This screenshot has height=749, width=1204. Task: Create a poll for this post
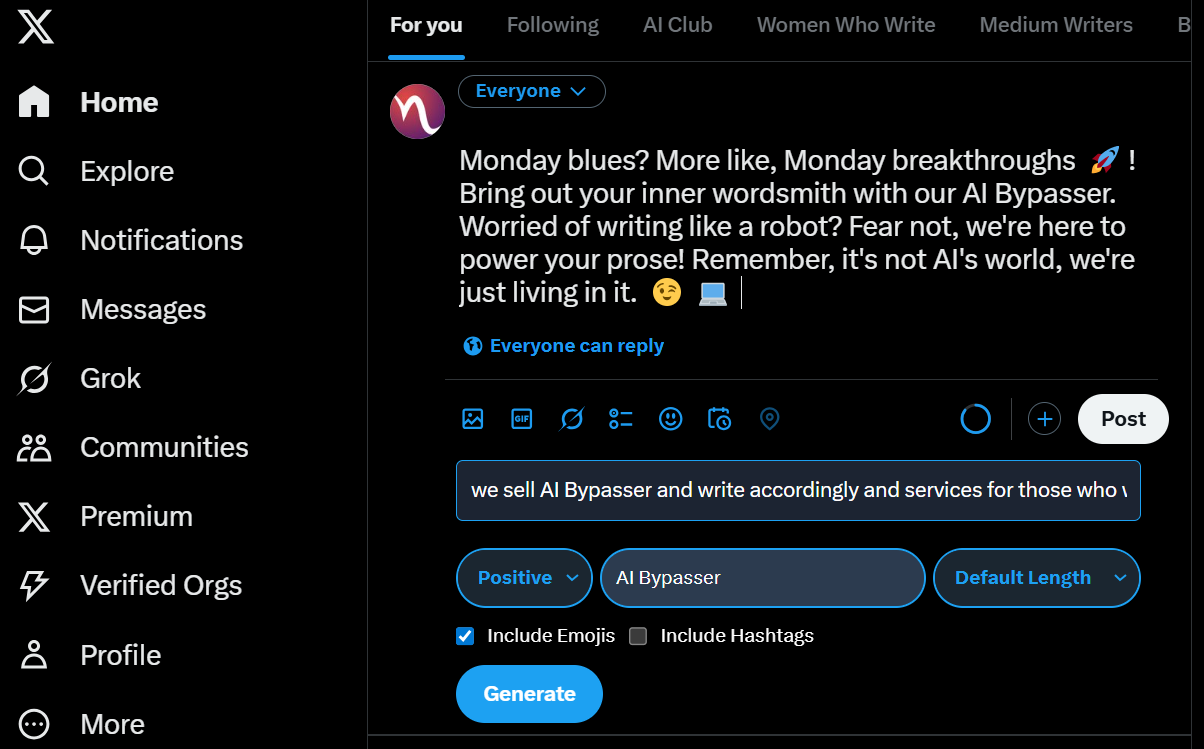point(620,419)
